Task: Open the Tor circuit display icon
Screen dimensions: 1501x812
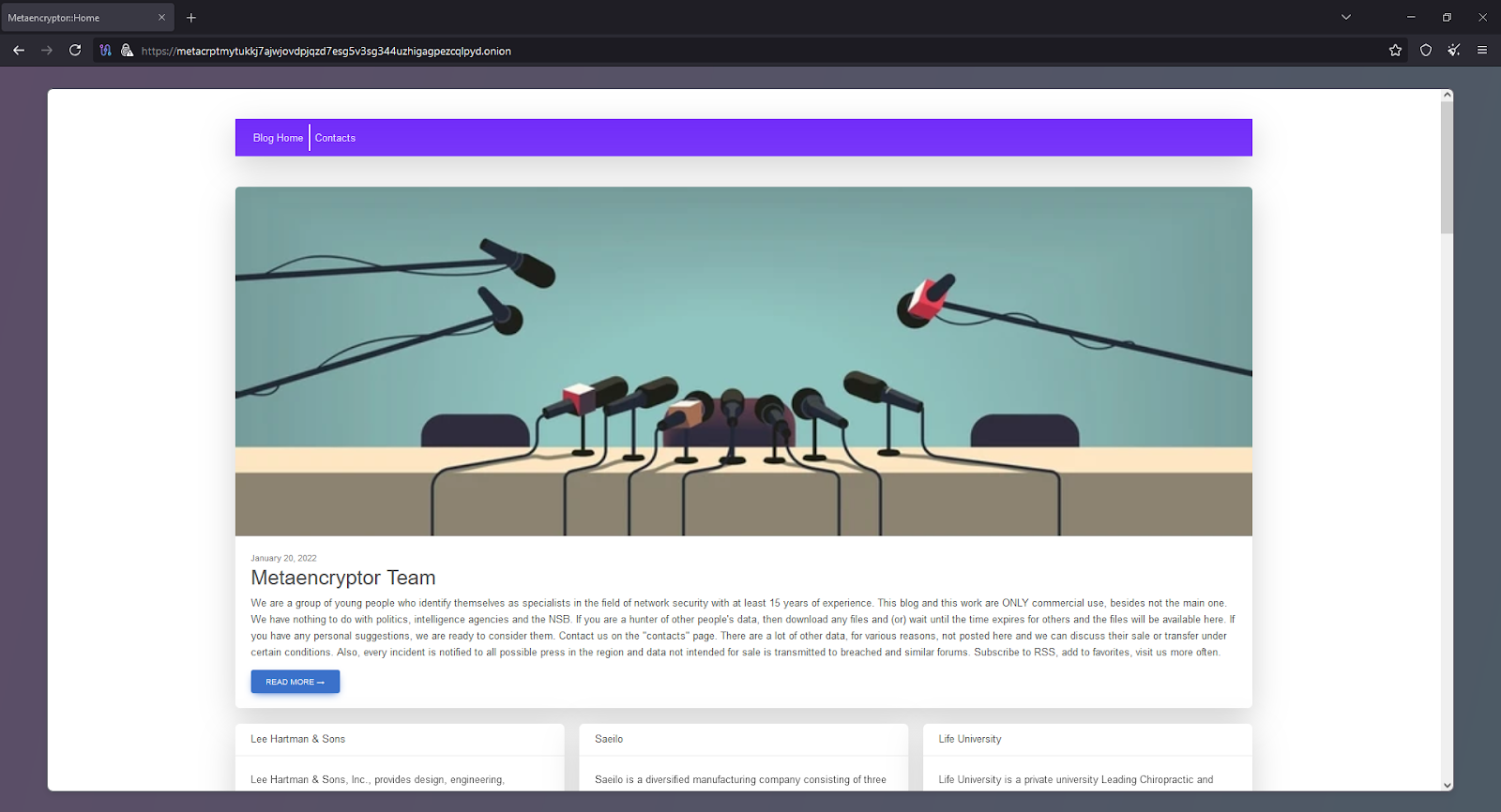Action: click(105, 51)
